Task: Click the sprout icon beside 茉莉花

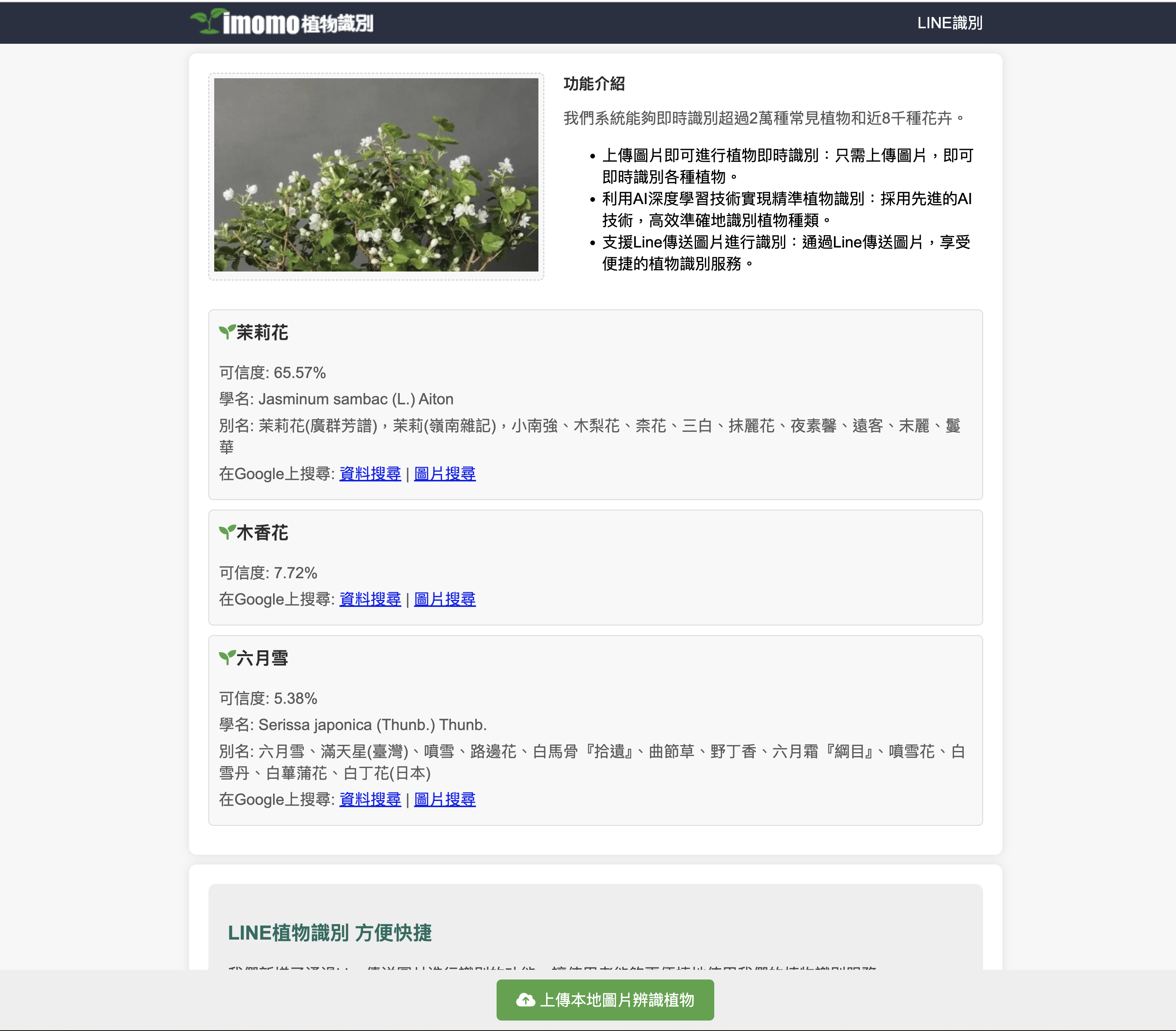Action: [x=227, y=332]
